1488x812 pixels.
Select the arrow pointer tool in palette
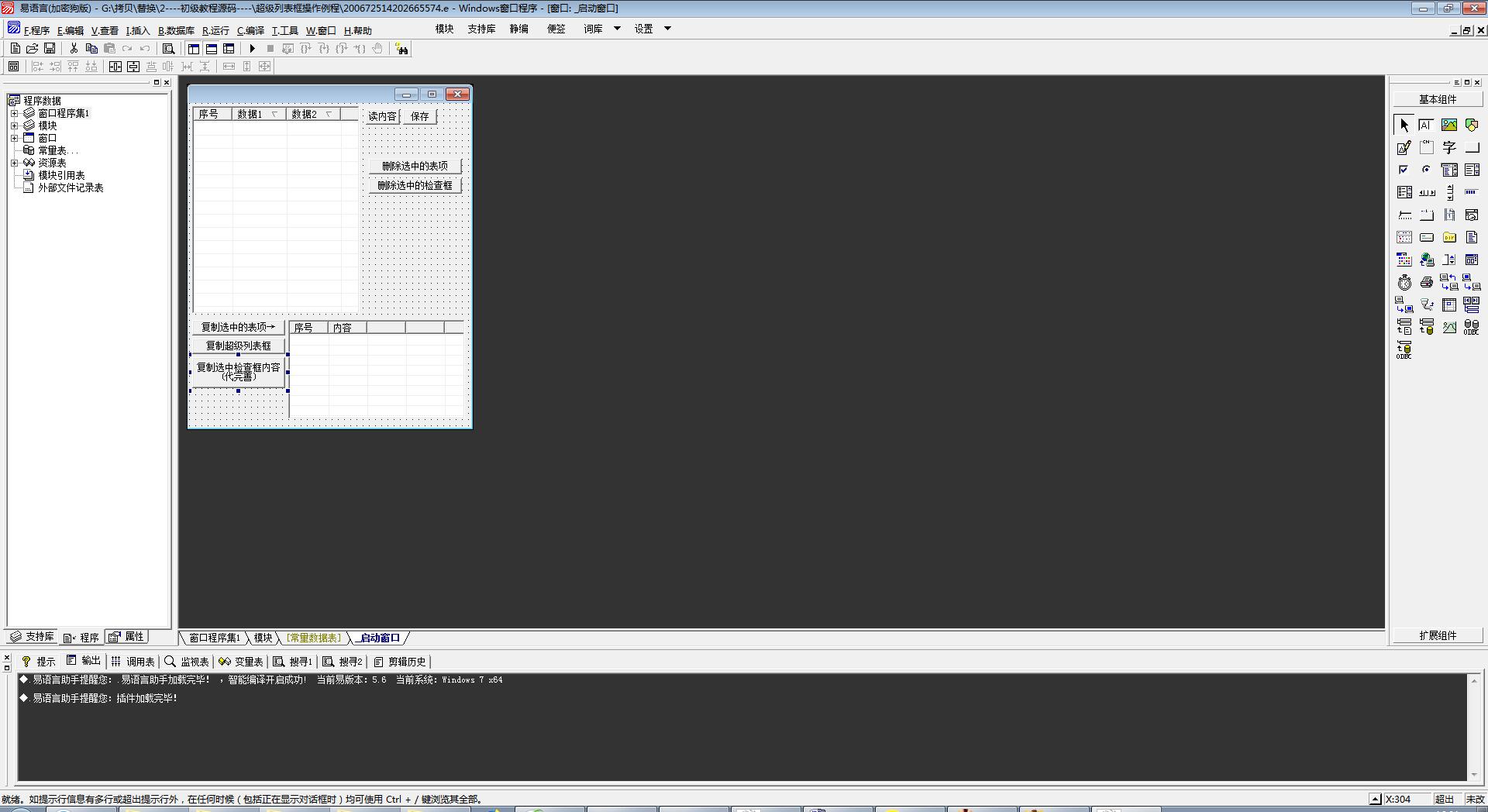pyautogui.click(x=1404, y=125)
